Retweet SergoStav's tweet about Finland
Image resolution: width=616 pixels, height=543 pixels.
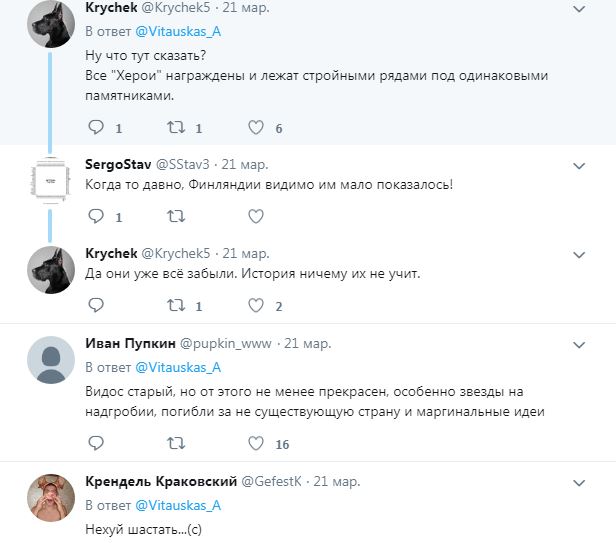click(176, 215)
